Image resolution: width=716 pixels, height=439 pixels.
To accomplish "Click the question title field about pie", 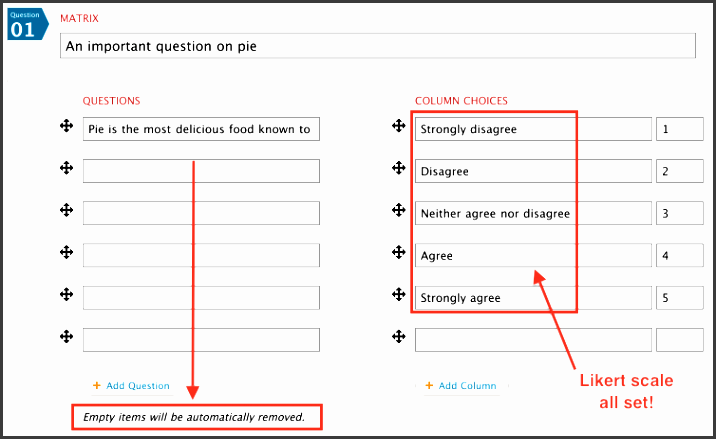I will pos(377,46).
